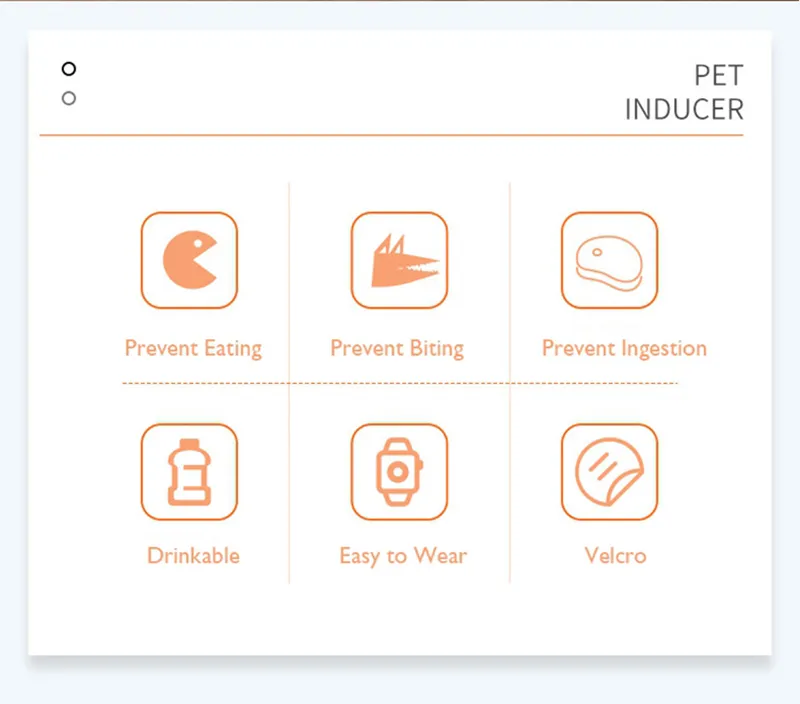Click the word "PET" in the header
800x704 pixels.
pyautogui.click(x=718, y=76)
